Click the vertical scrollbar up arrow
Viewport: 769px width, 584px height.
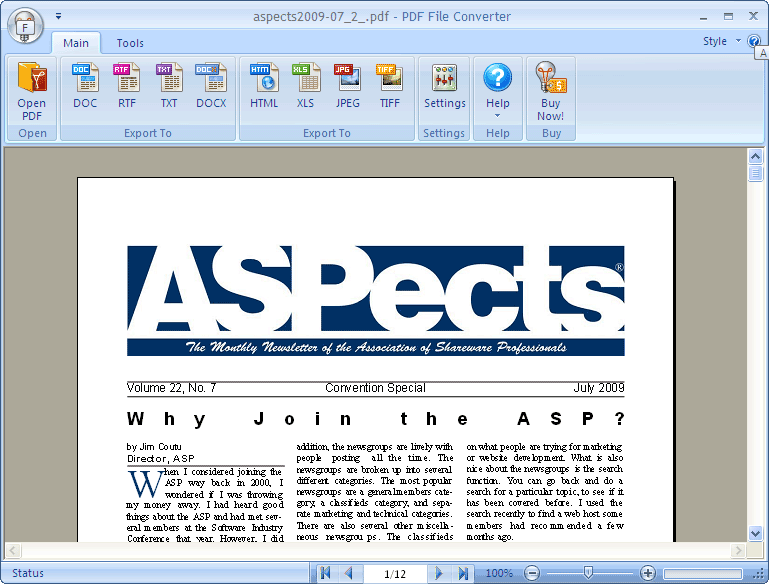coord(755,156)
